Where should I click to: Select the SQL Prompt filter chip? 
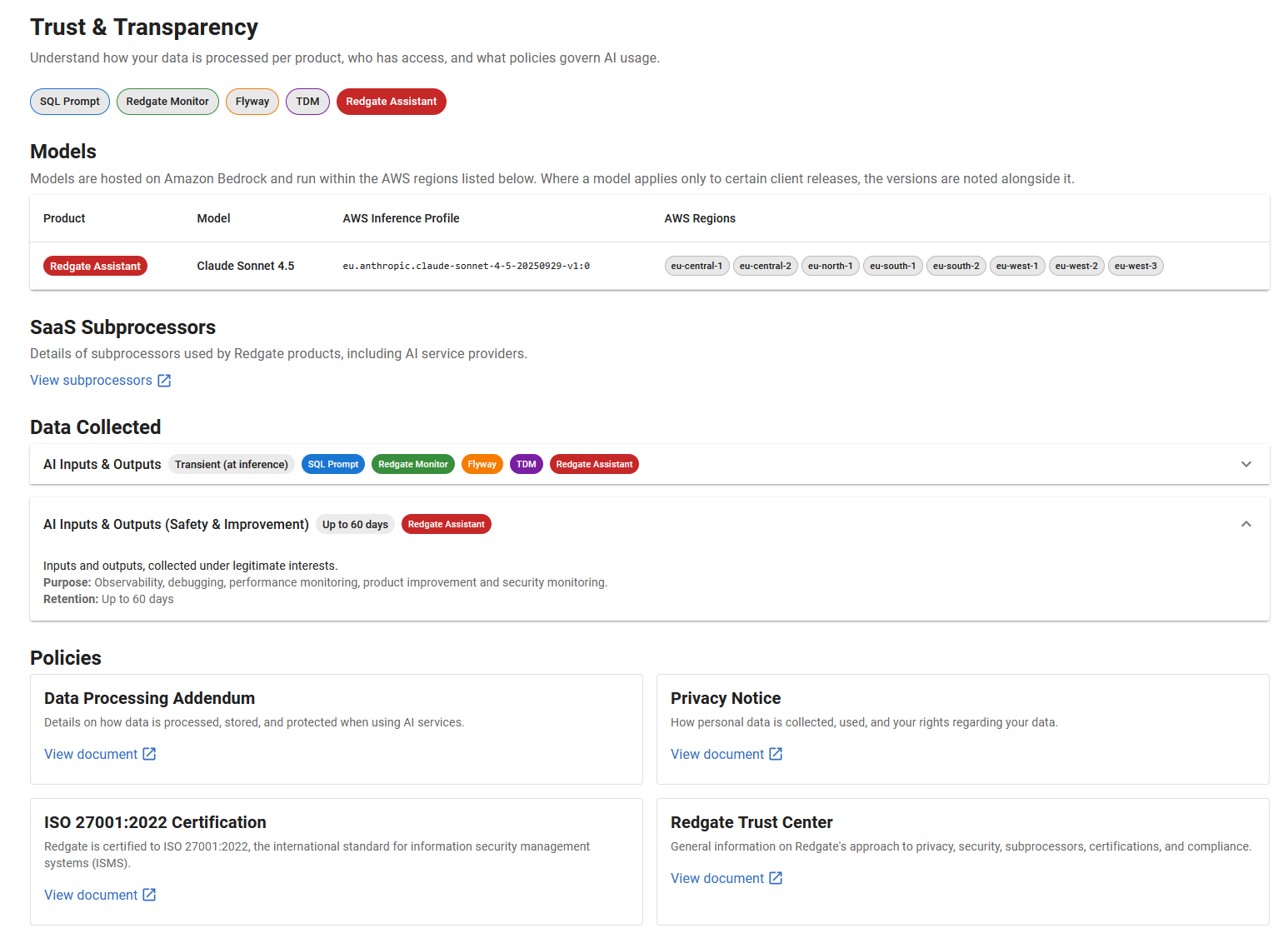point(70,102)
